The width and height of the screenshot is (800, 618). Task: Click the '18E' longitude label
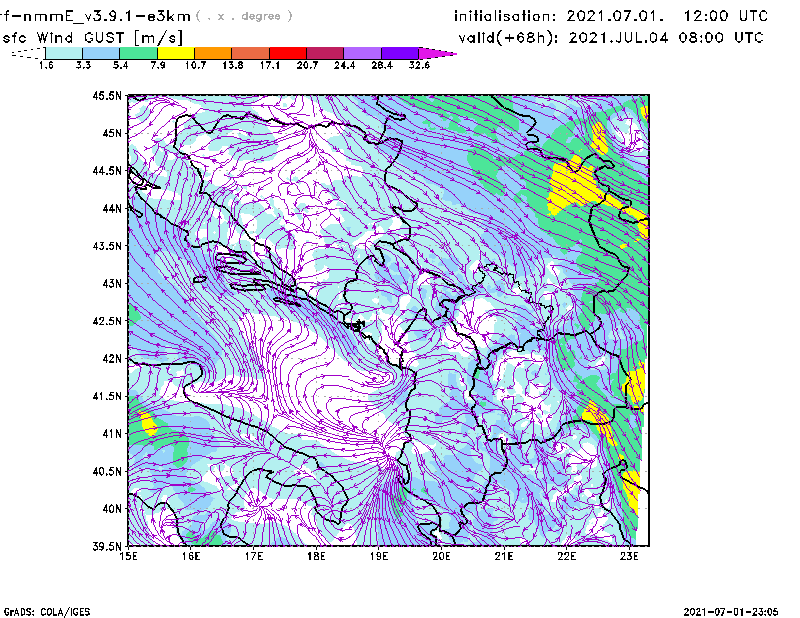click(316, 556)
